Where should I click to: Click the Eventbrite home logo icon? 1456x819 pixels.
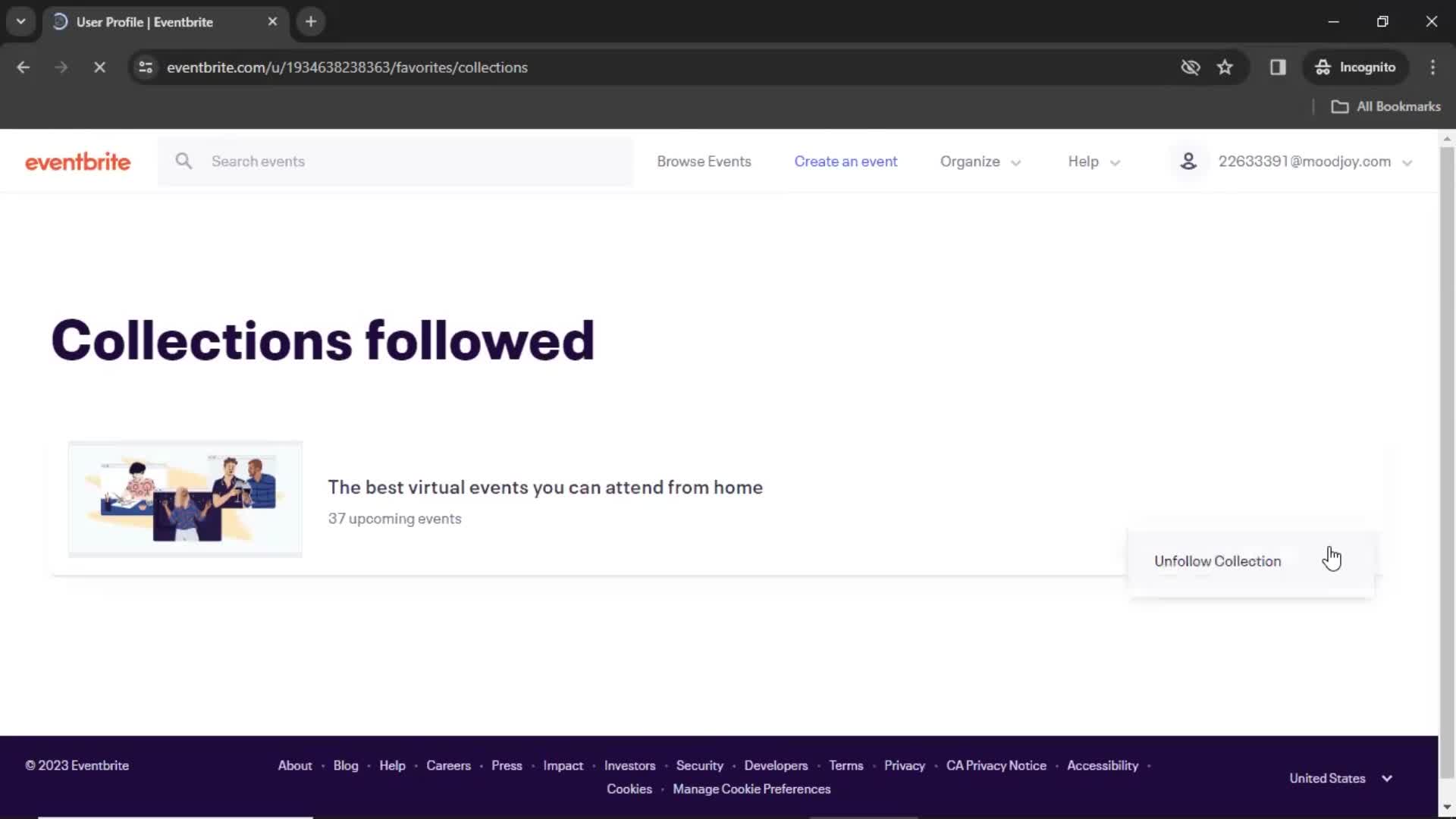coord(78,161)
